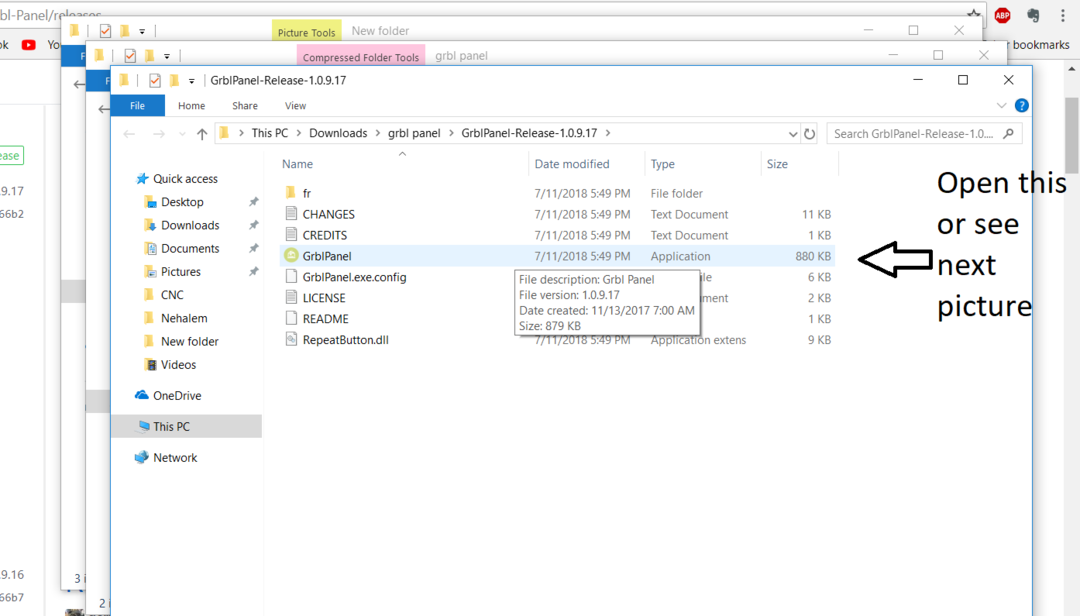Click the Search GrblPanel-Release search box
The image size is (1080, 616).
(915, 134)
